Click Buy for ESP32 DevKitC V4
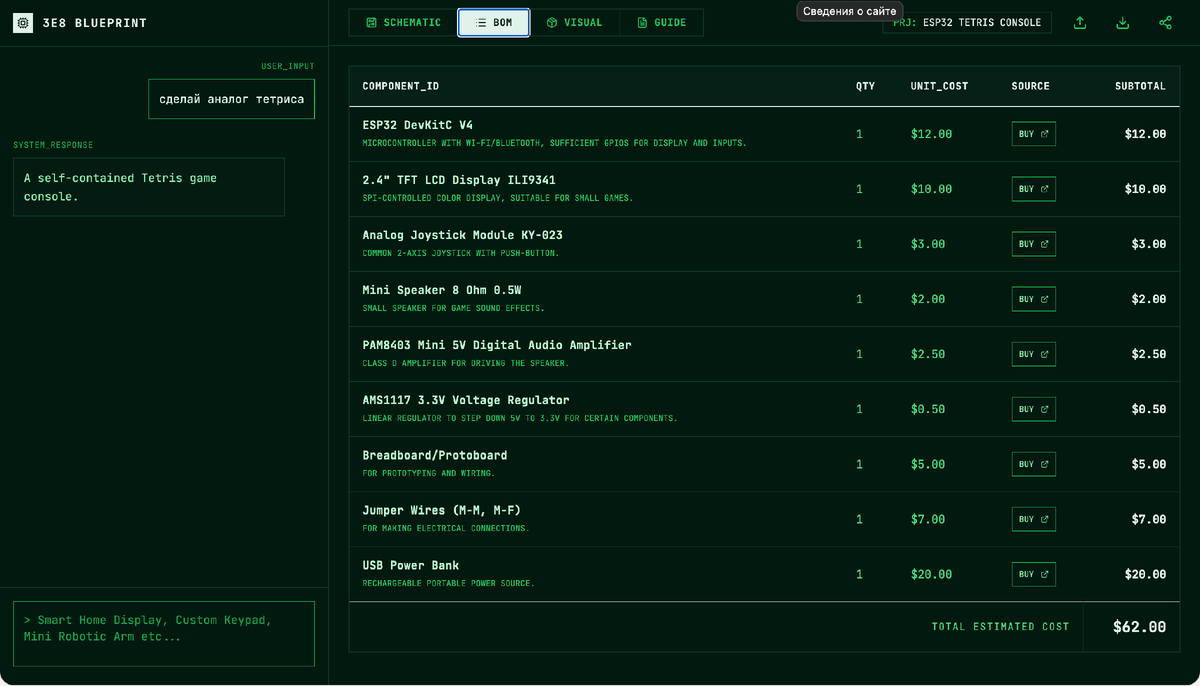 coord(1033,134)
